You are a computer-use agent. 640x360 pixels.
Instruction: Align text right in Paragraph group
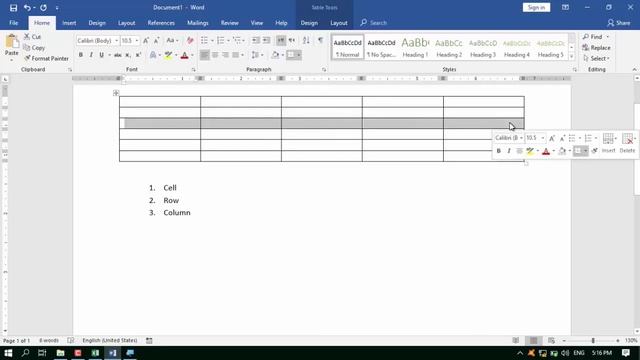(225, 55)
